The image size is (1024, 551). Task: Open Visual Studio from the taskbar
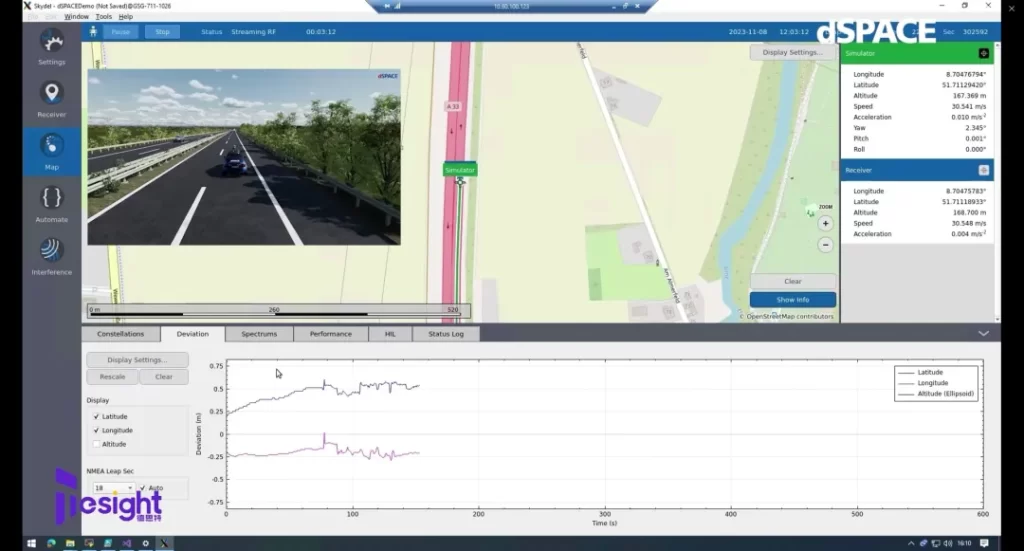tap(127, 543)
